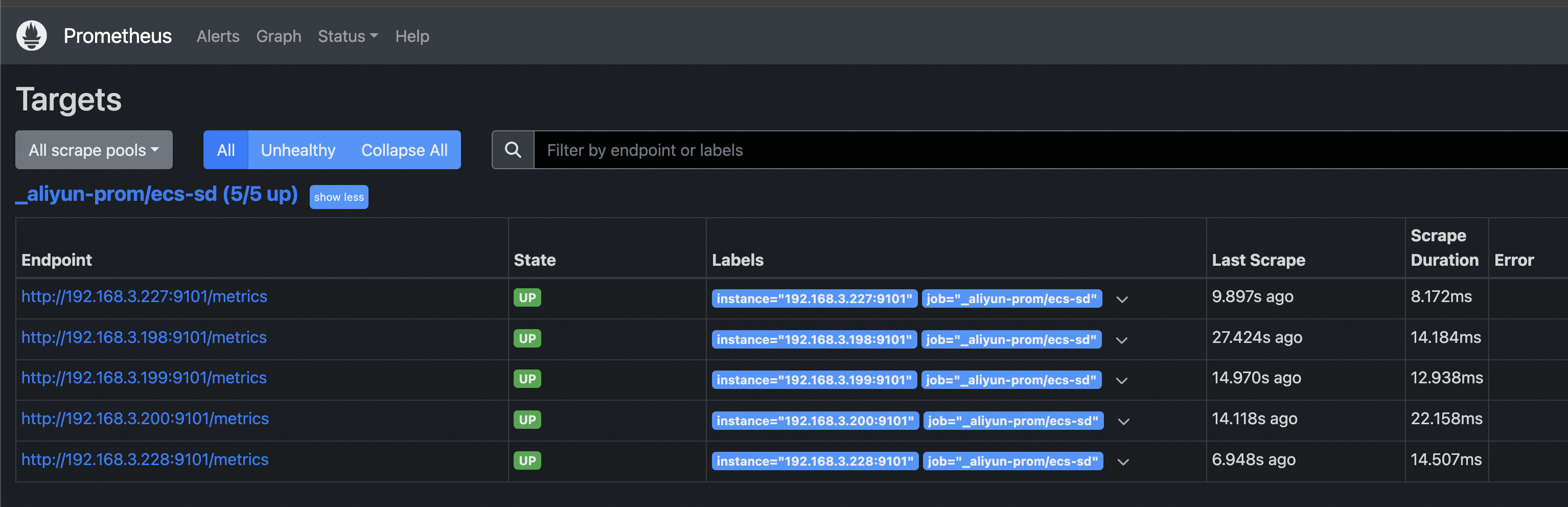Expand labels for 192.168.3.227 target
Image resolution: width=1568 pixels, height=507 pixels.
(1122, 299)
